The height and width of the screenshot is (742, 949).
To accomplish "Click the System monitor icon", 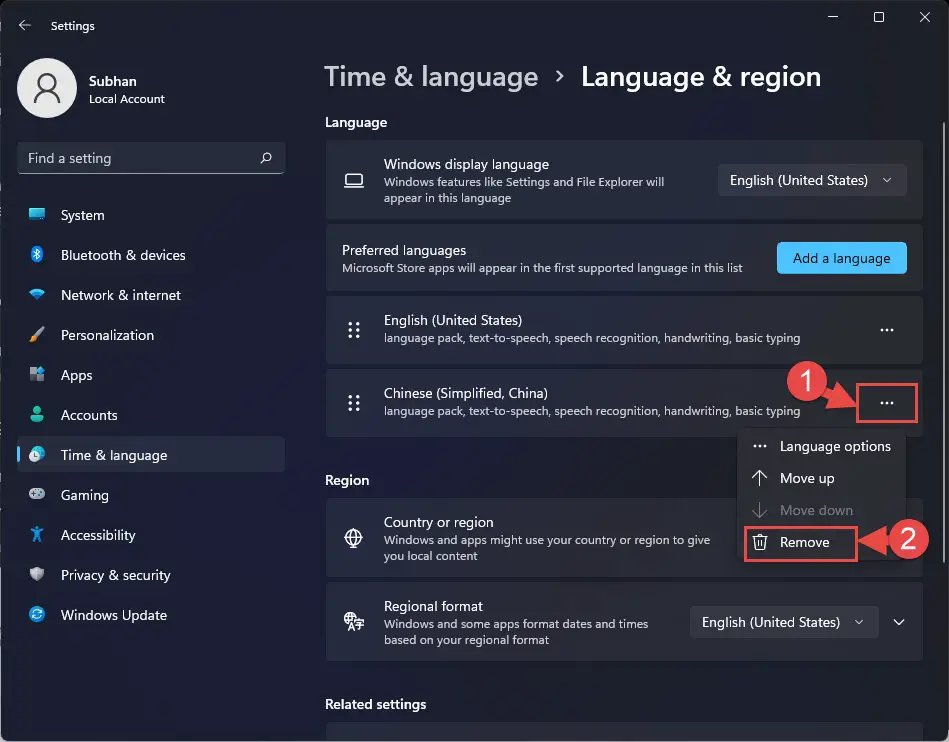I will coord(37,214).
